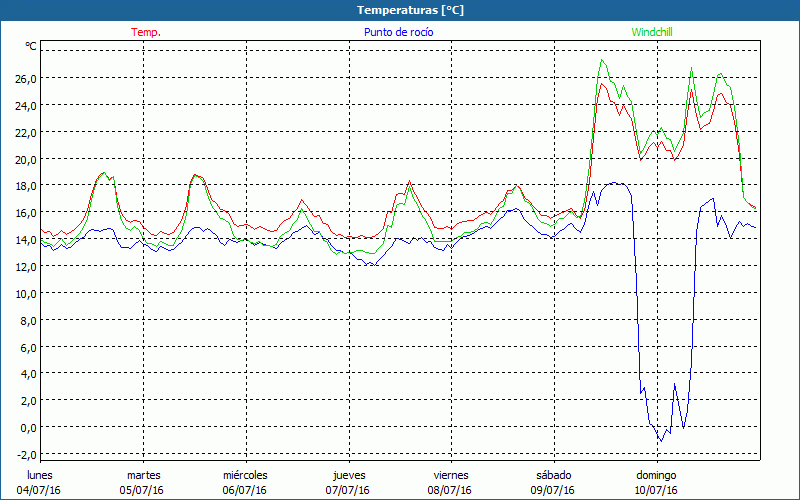Select the domingo day label
800x500 pixels.
pos(656,475)
